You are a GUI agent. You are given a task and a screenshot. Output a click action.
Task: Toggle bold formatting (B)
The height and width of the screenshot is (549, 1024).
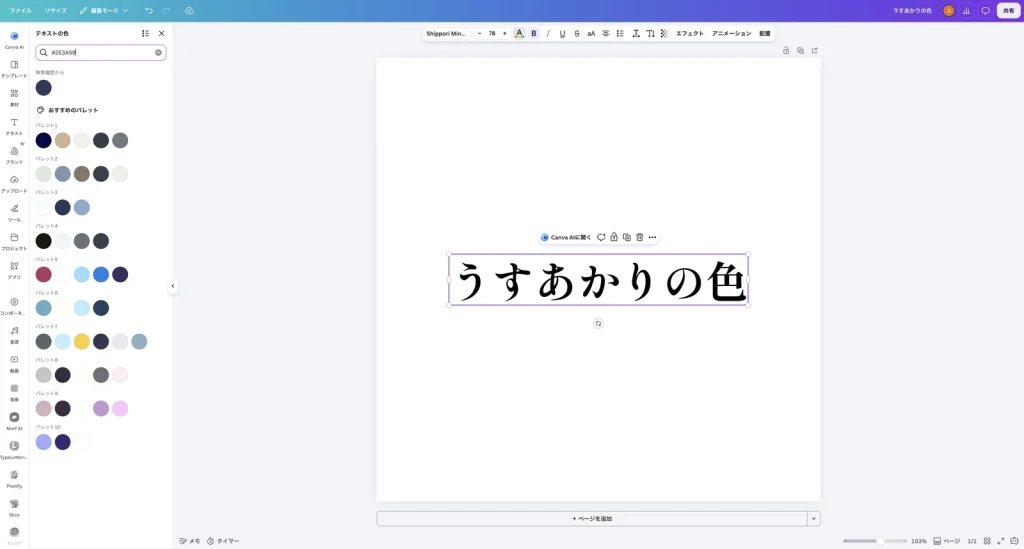(534, 33)
